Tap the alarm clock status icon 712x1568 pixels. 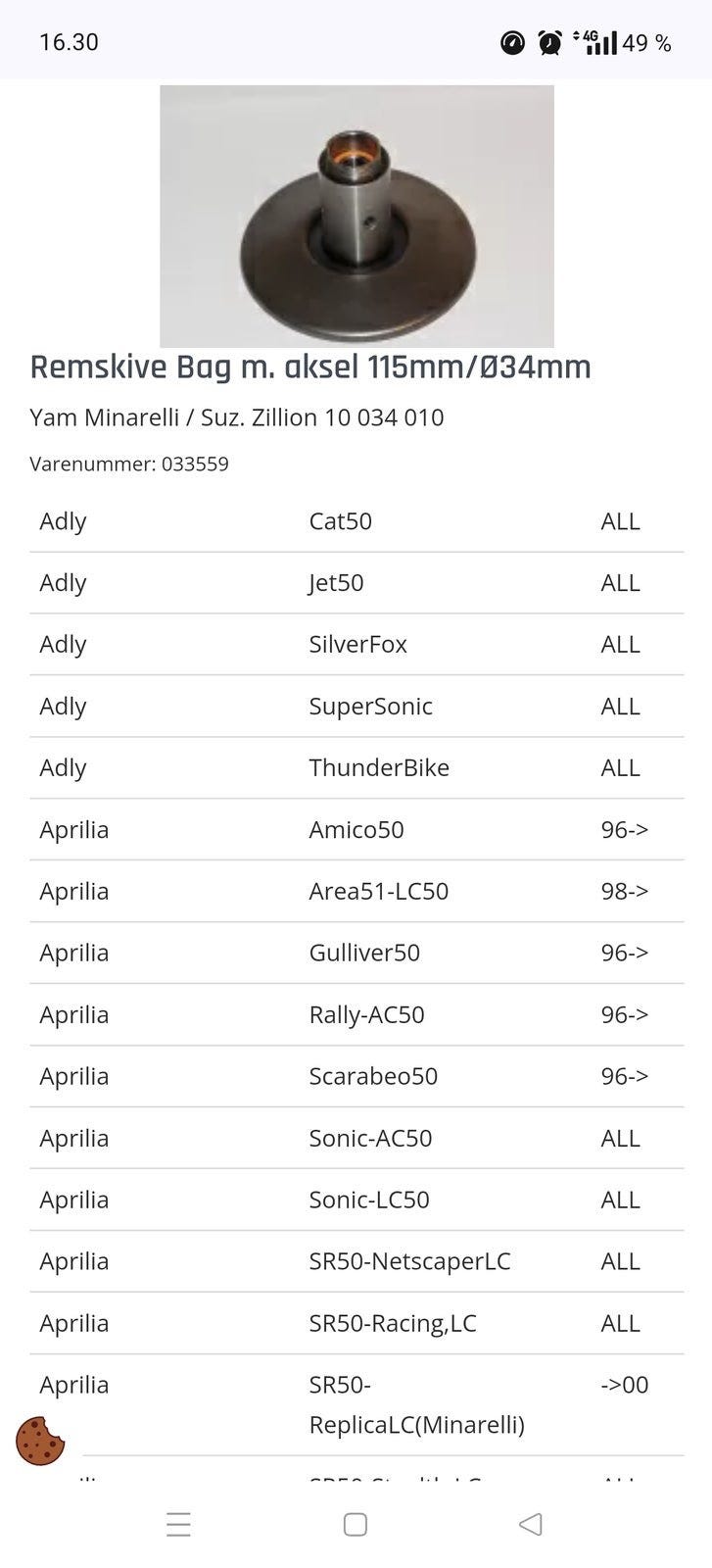(550, 42)
